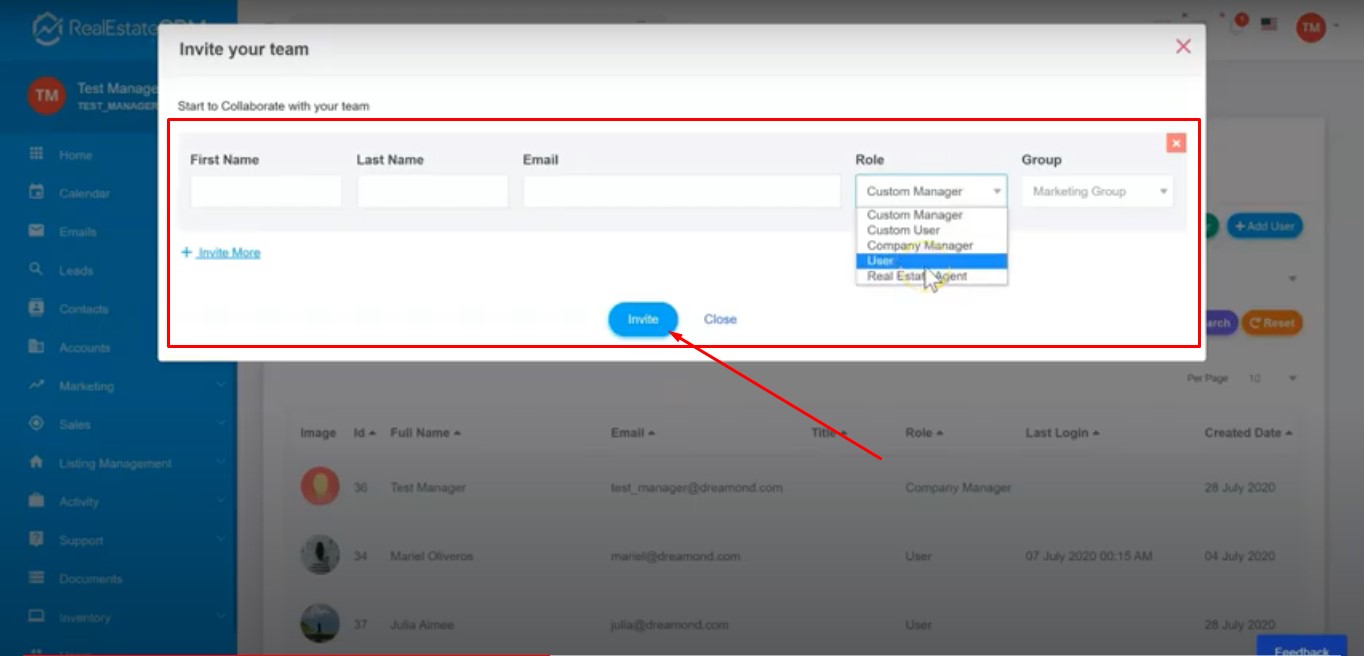Choose Real Estate Agent role option
The image size is (1364, 656).
pyautogui.click(x=917, y=276)
